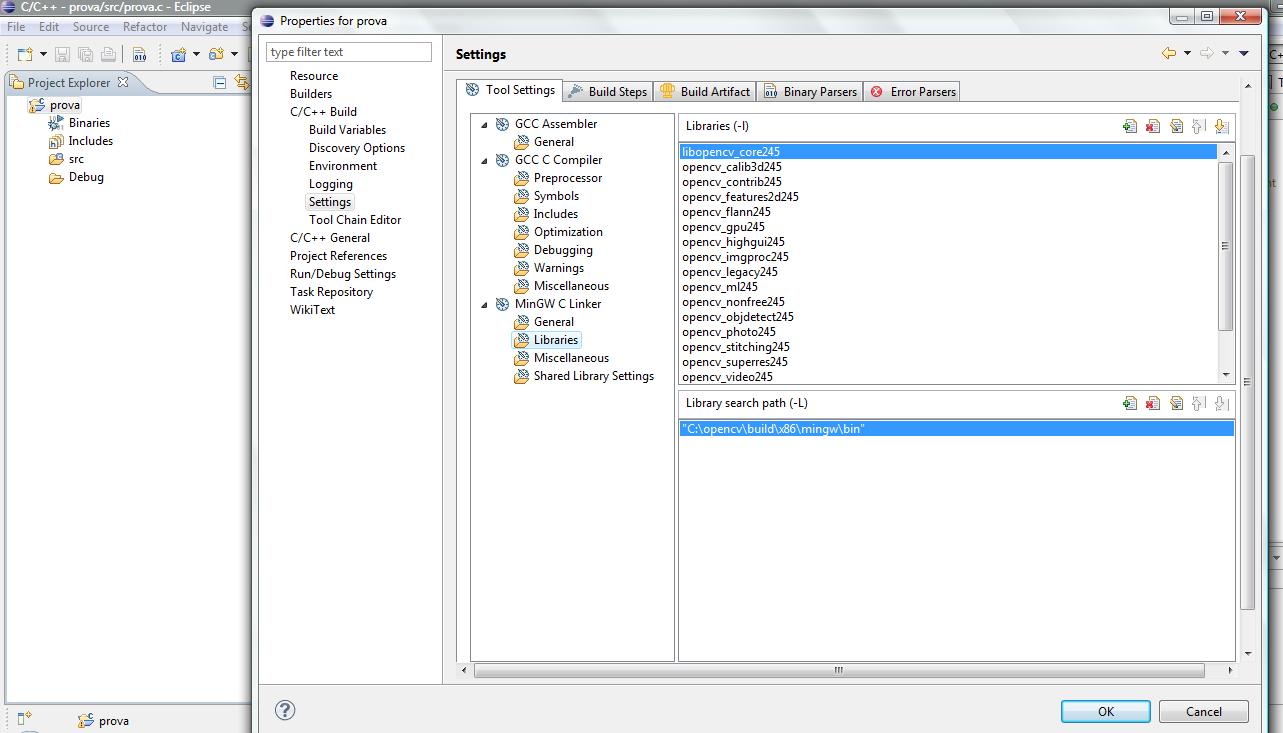Open the File menu in Eclipse
The height and width of the screenshot is (733, 1283).
[16, 27]
